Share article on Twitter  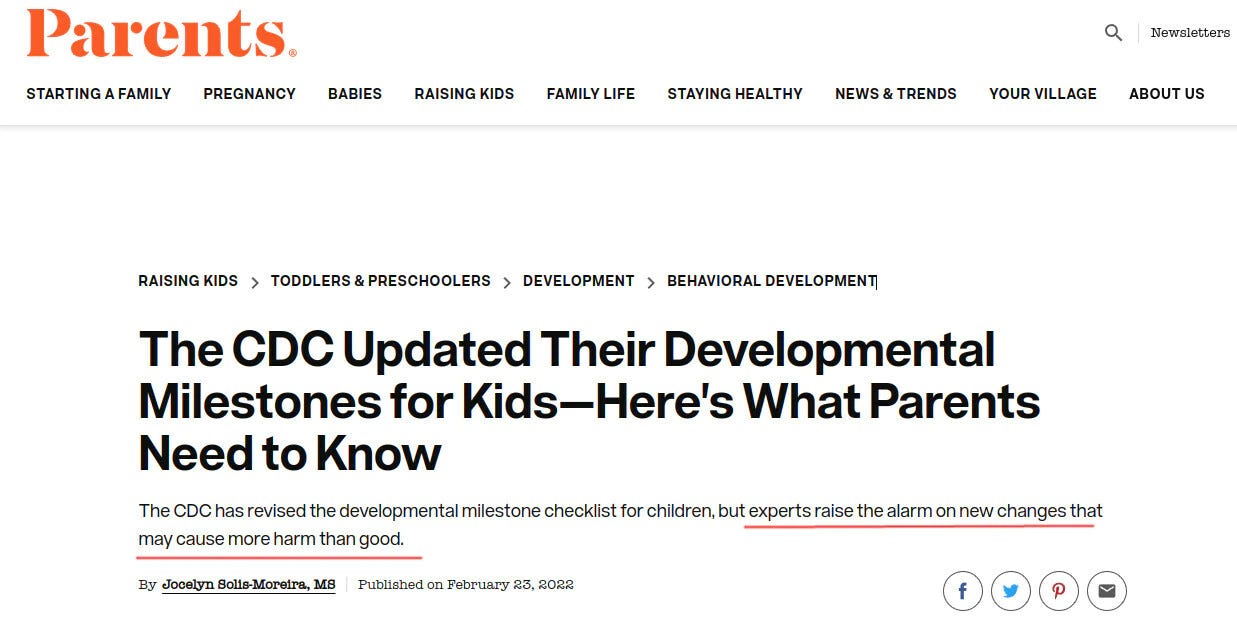click(x=1010, y=591)
